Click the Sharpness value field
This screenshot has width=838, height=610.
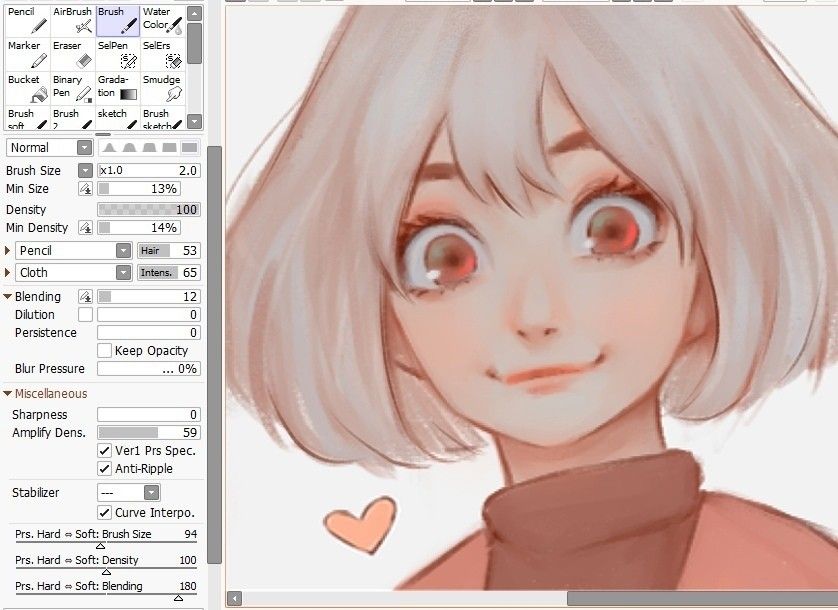(x=149, y=414)
